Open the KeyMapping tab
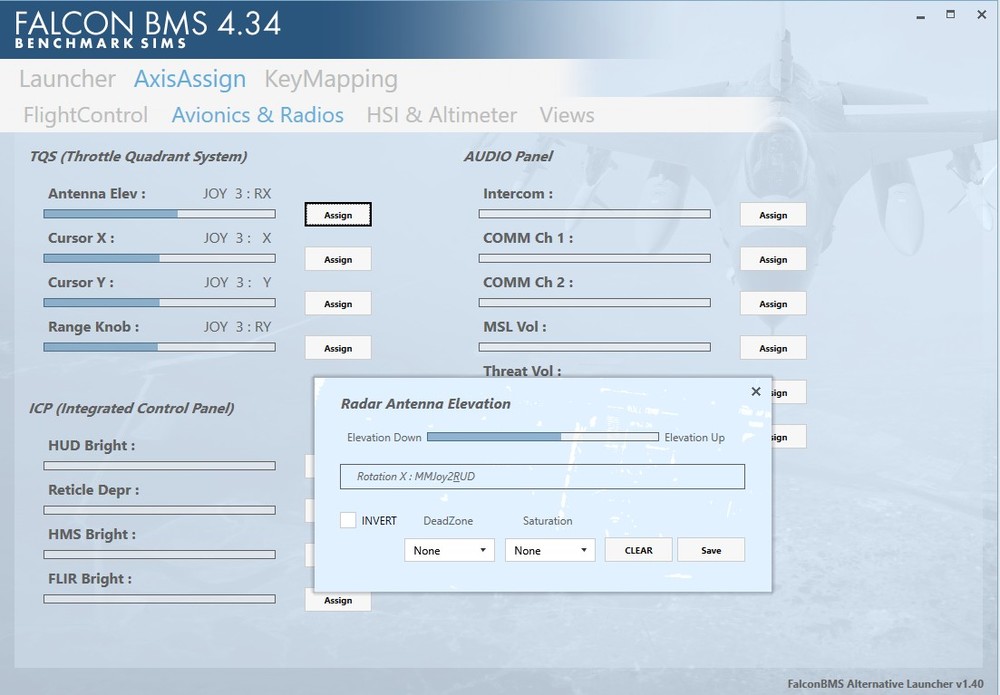The width and height of the screenshot is (1000, 695). coord(330,79)
